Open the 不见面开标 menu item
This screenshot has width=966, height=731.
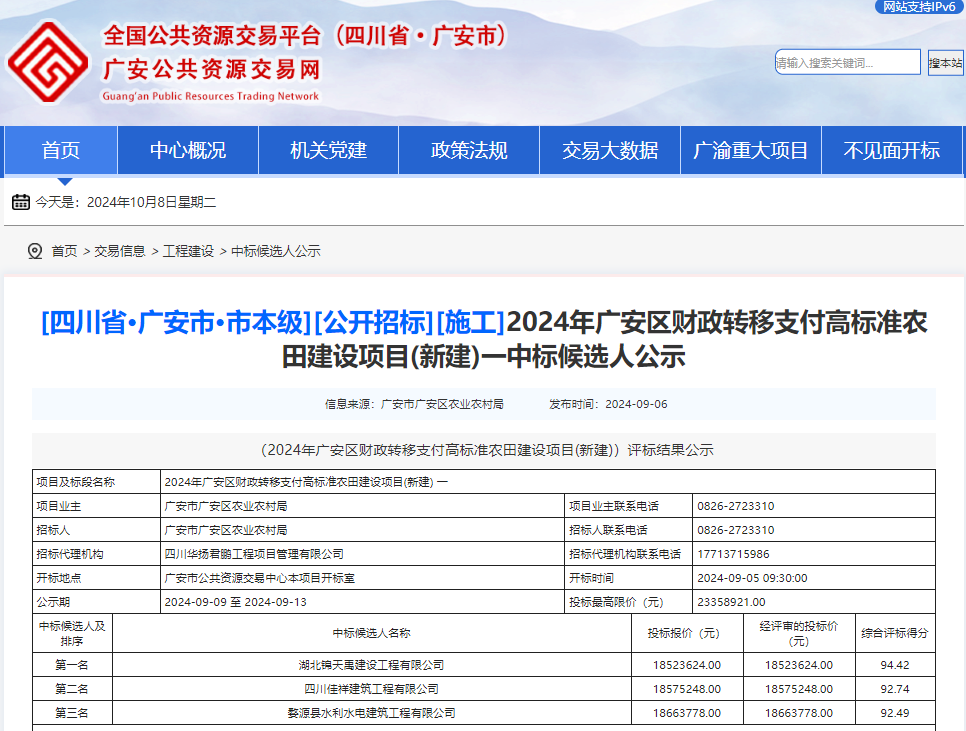892,151
